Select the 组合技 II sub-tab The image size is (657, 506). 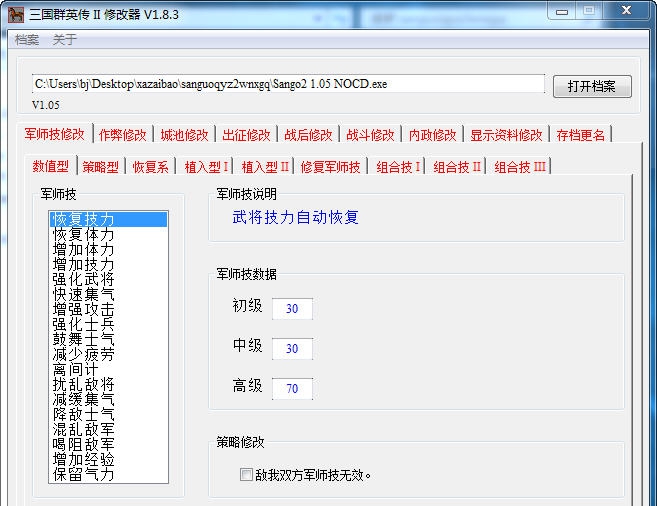click(457, 167)
